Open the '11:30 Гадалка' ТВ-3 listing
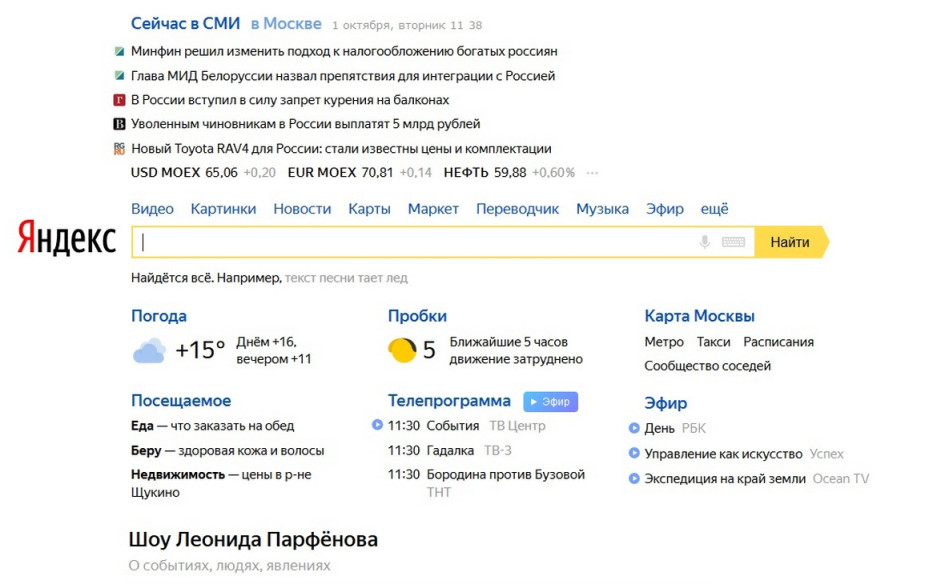The height and width of the screenshot is (584, 945). [450, 451]
